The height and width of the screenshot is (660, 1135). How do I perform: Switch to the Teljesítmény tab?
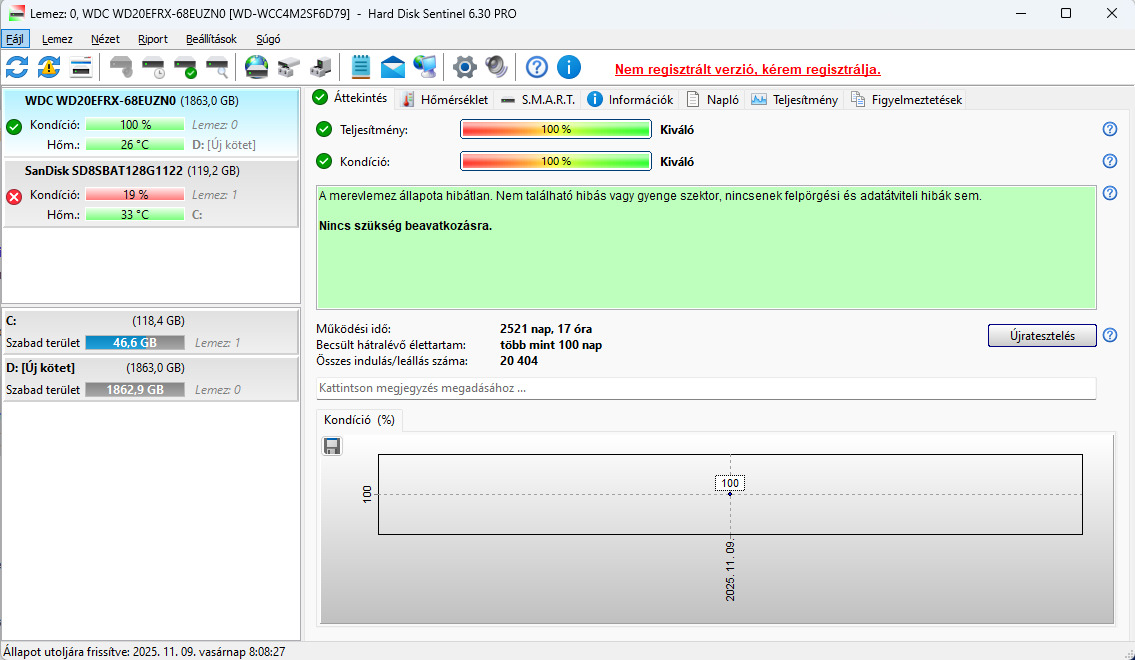pos(794,100)
